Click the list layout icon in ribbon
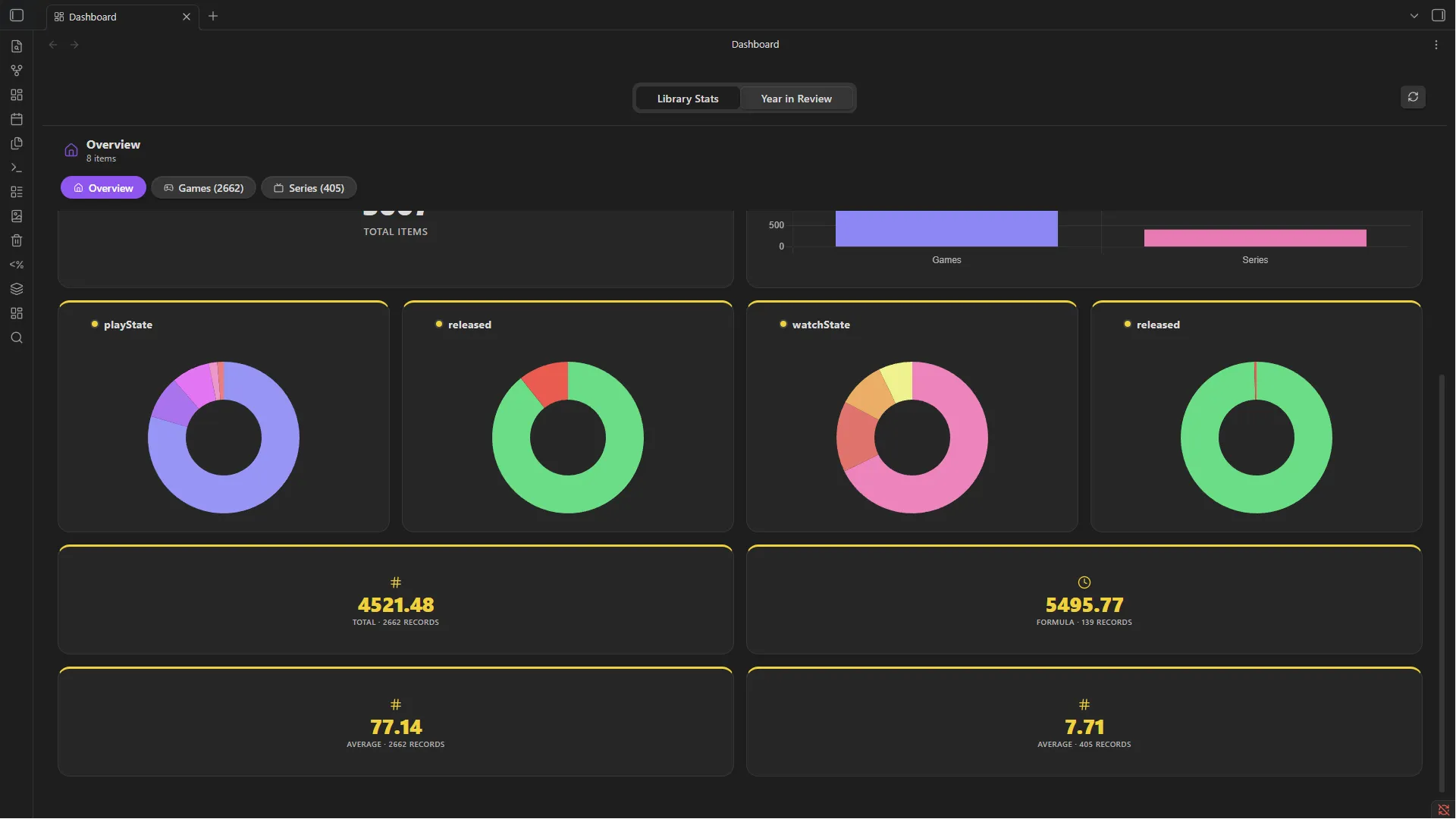 pos(17,192)
